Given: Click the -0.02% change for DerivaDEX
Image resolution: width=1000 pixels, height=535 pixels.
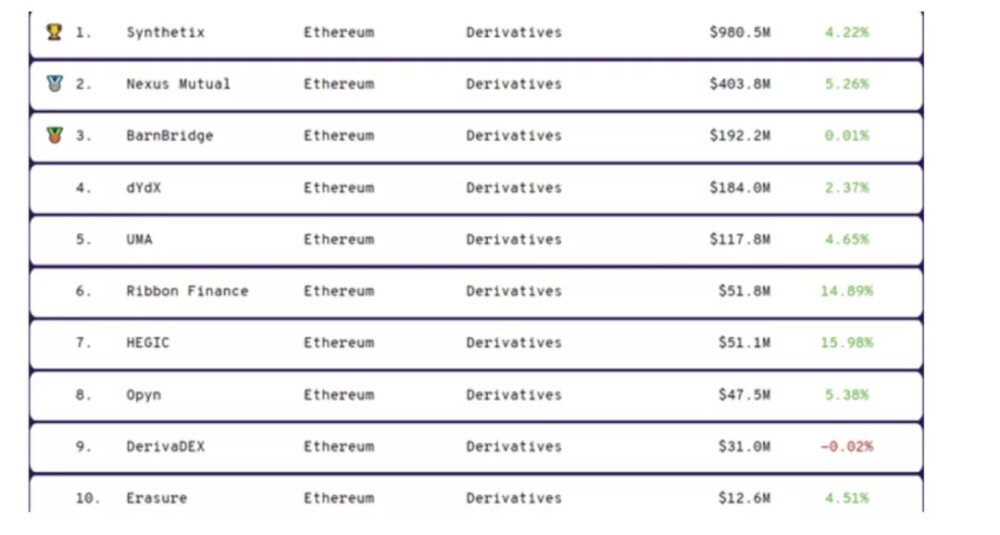Looking at the screenshot, I should (x=846, y=447).
